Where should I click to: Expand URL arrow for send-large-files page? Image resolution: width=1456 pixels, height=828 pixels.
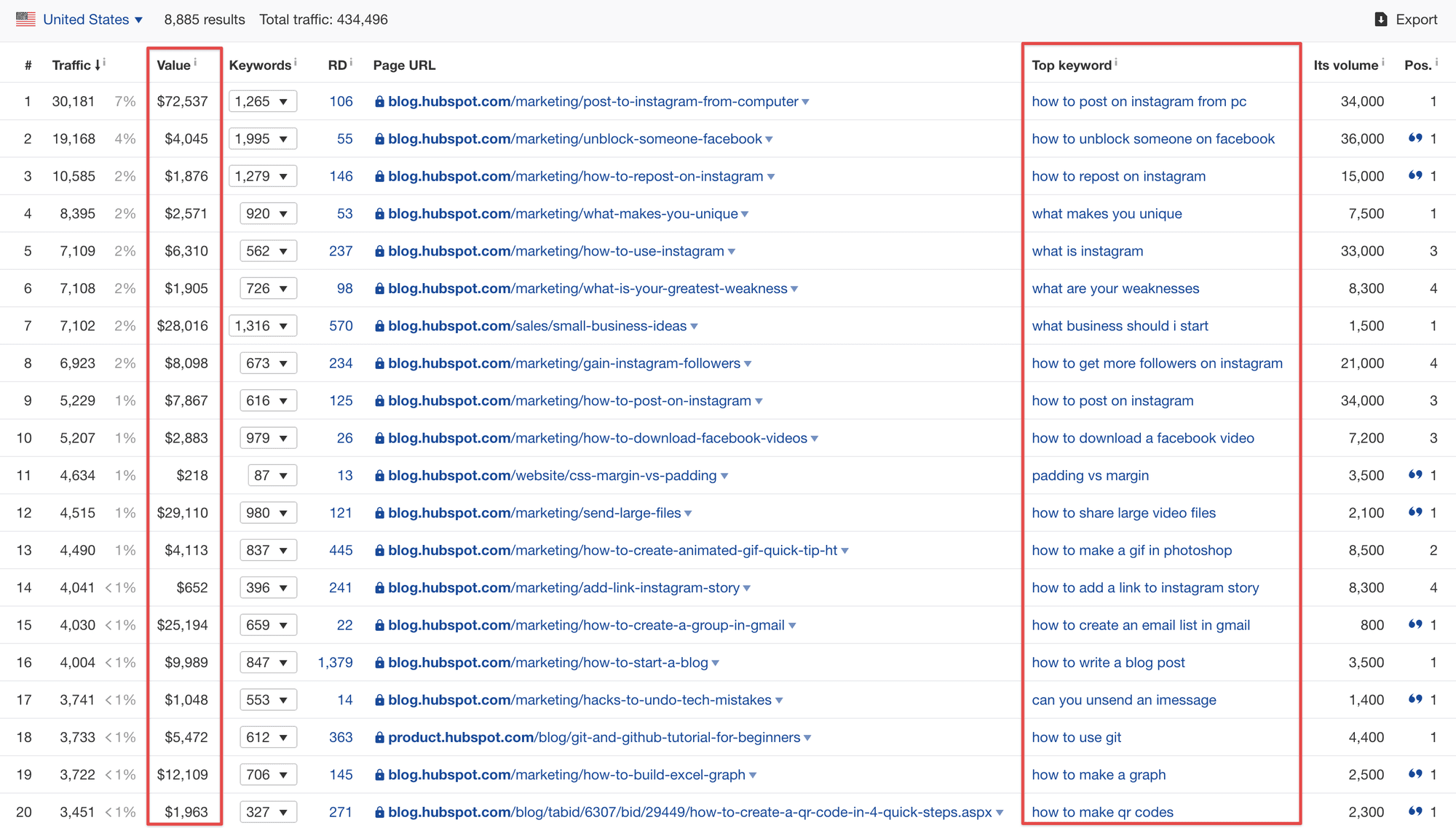689,514
